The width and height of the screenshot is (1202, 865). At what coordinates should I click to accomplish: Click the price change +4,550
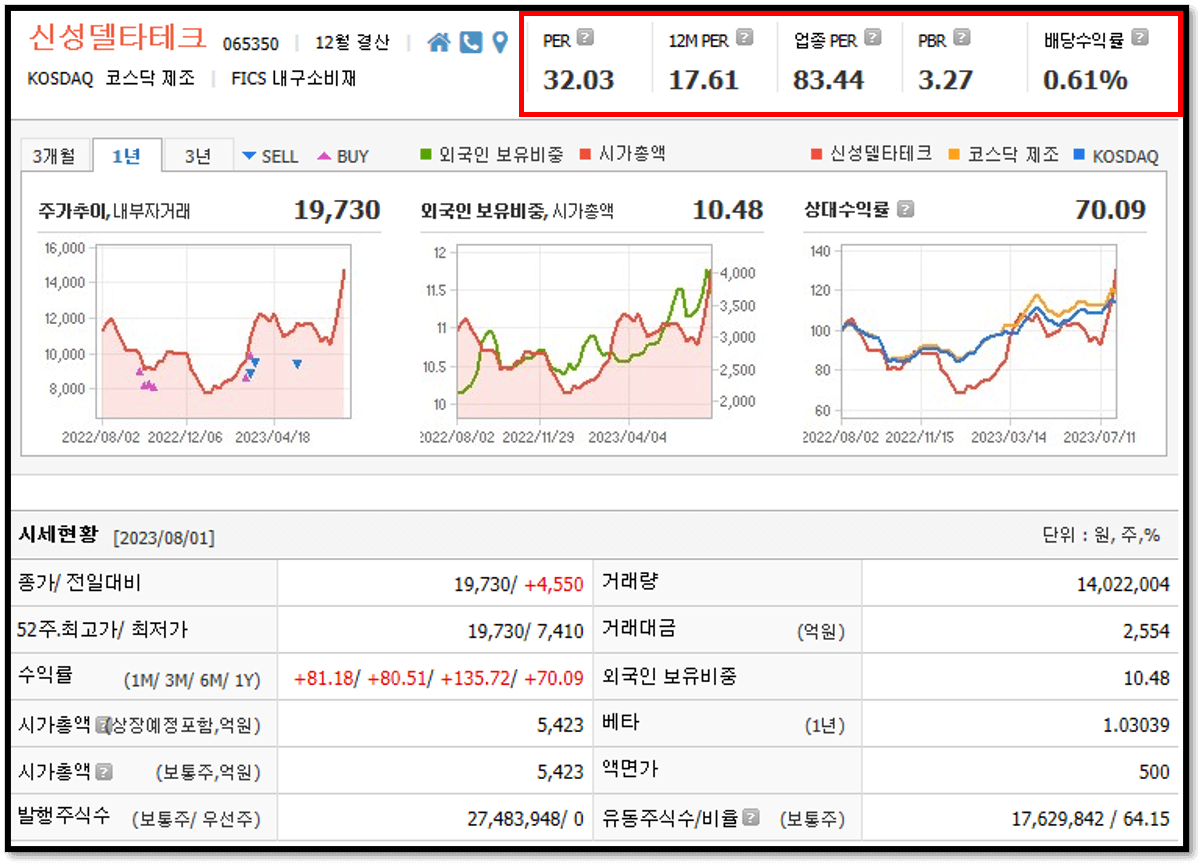tap(554, 584)
